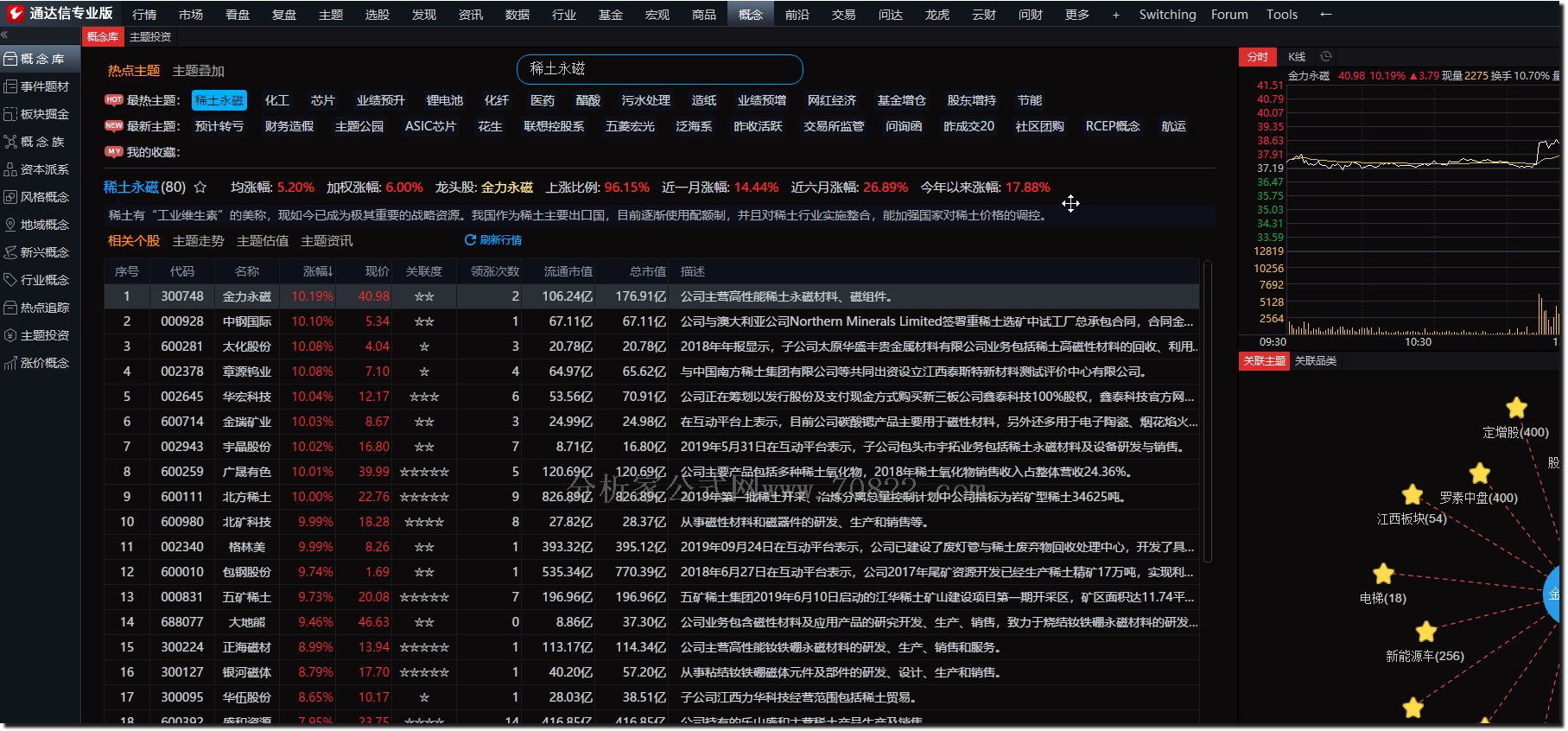The image size is (1568, 731).
Task: Select stock code 688077 in the table
Action: pos(181,622)
